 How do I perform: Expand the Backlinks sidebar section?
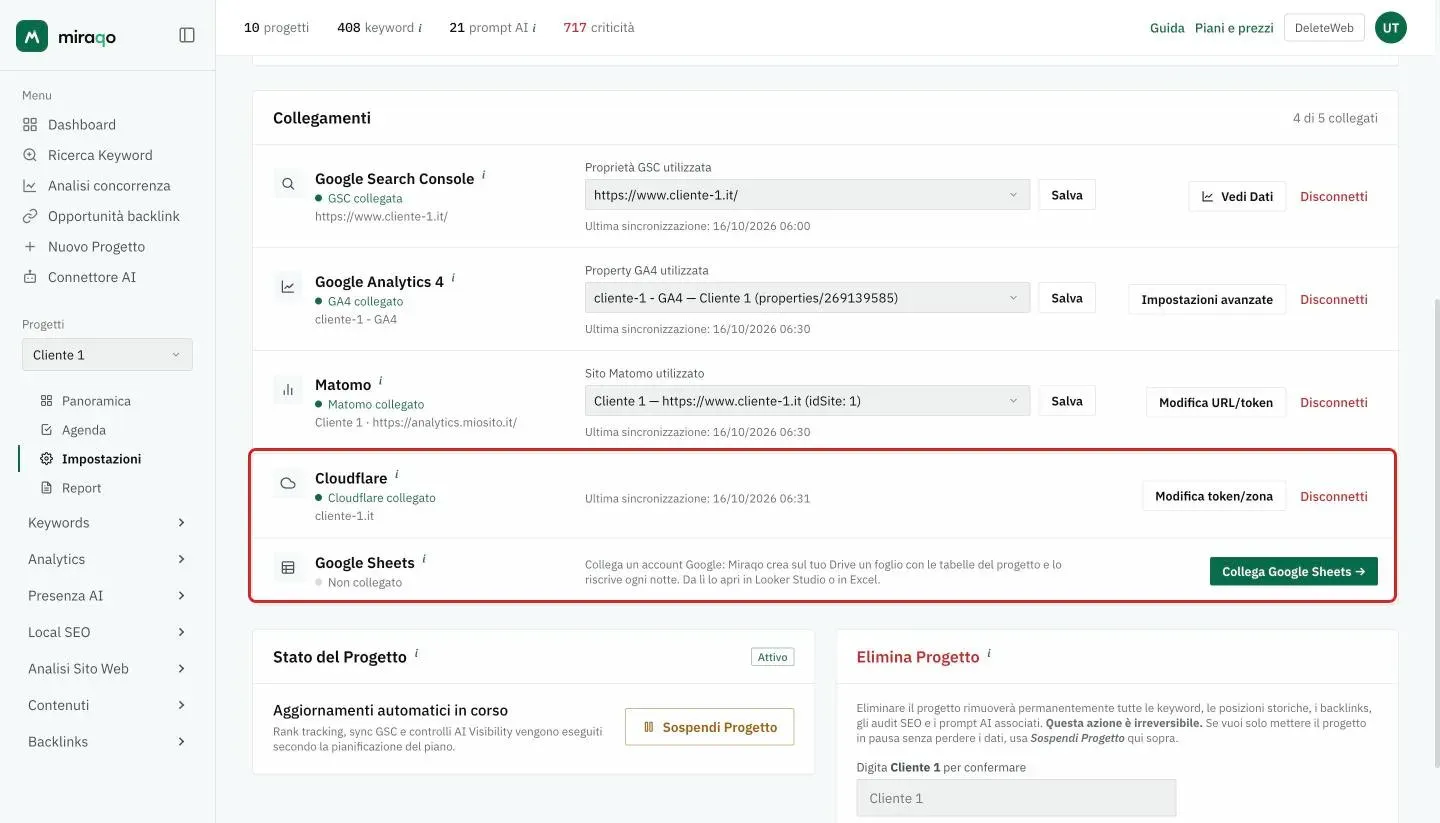click(x=107, y=742)
